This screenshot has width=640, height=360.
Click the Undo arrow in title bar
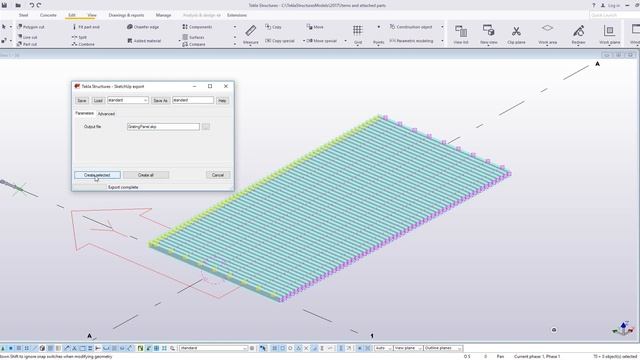pos(31,5)
